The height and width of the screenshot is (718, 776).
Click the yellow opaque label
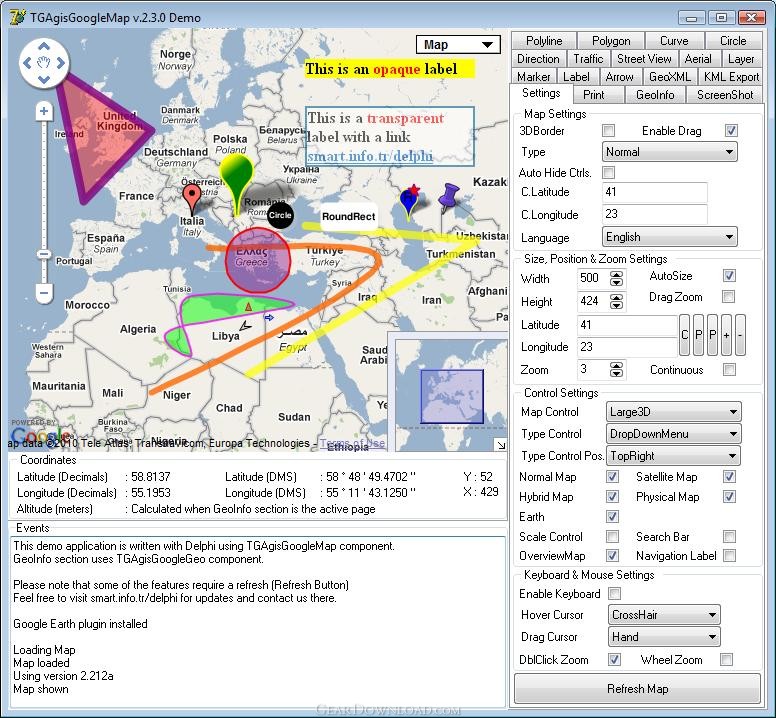click(389, 69)
